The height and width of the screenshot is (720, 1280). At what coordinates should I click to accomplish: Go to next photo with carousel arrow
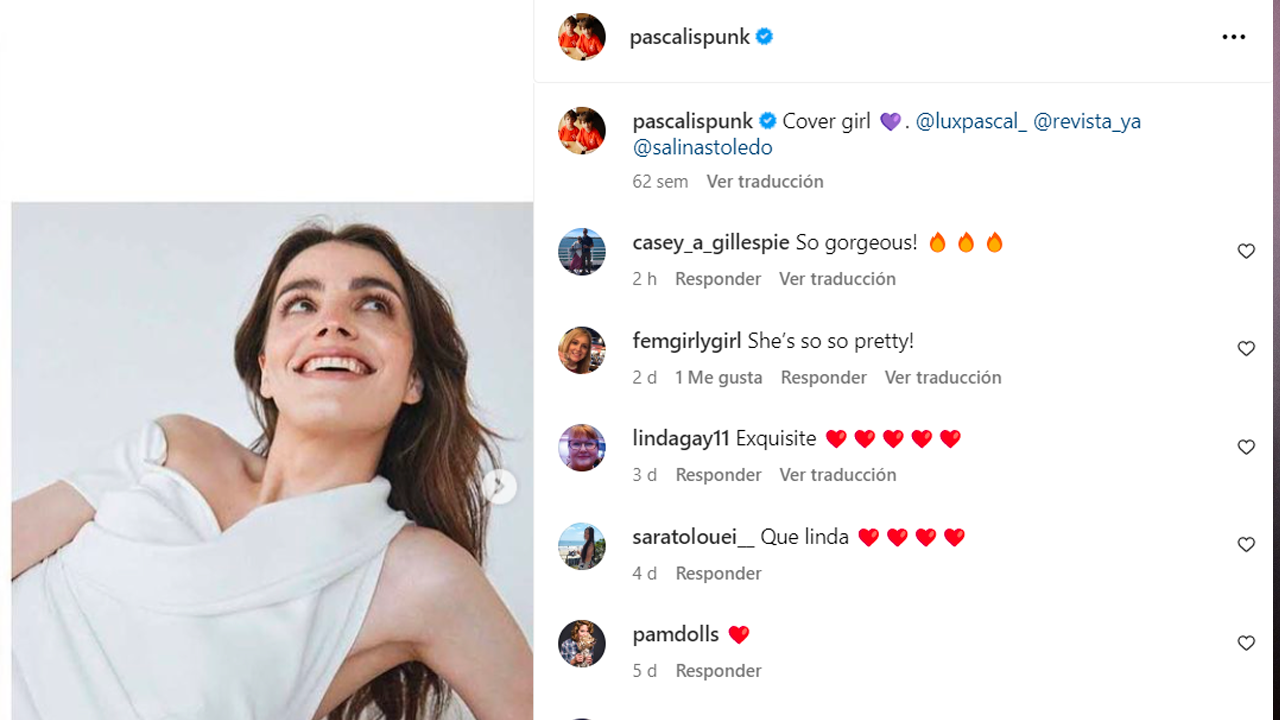point(499,487)
